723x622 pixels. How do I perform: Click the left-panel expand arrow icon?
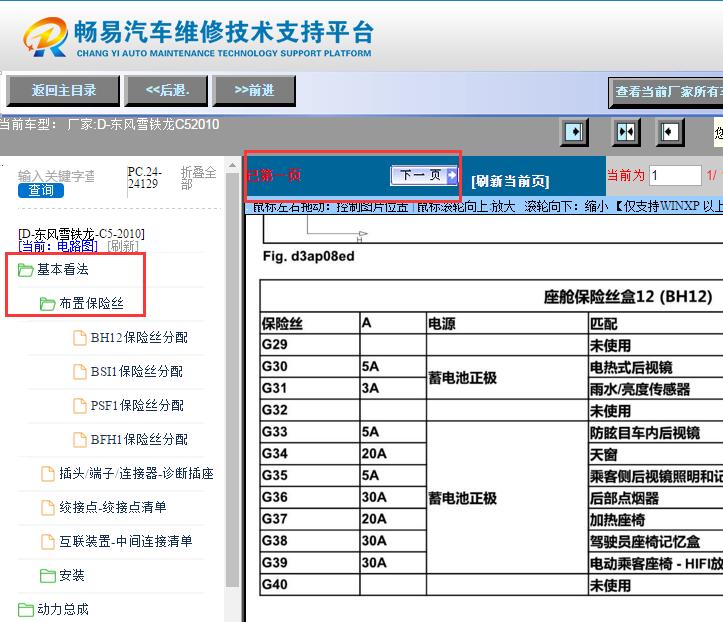click(574, 132)
